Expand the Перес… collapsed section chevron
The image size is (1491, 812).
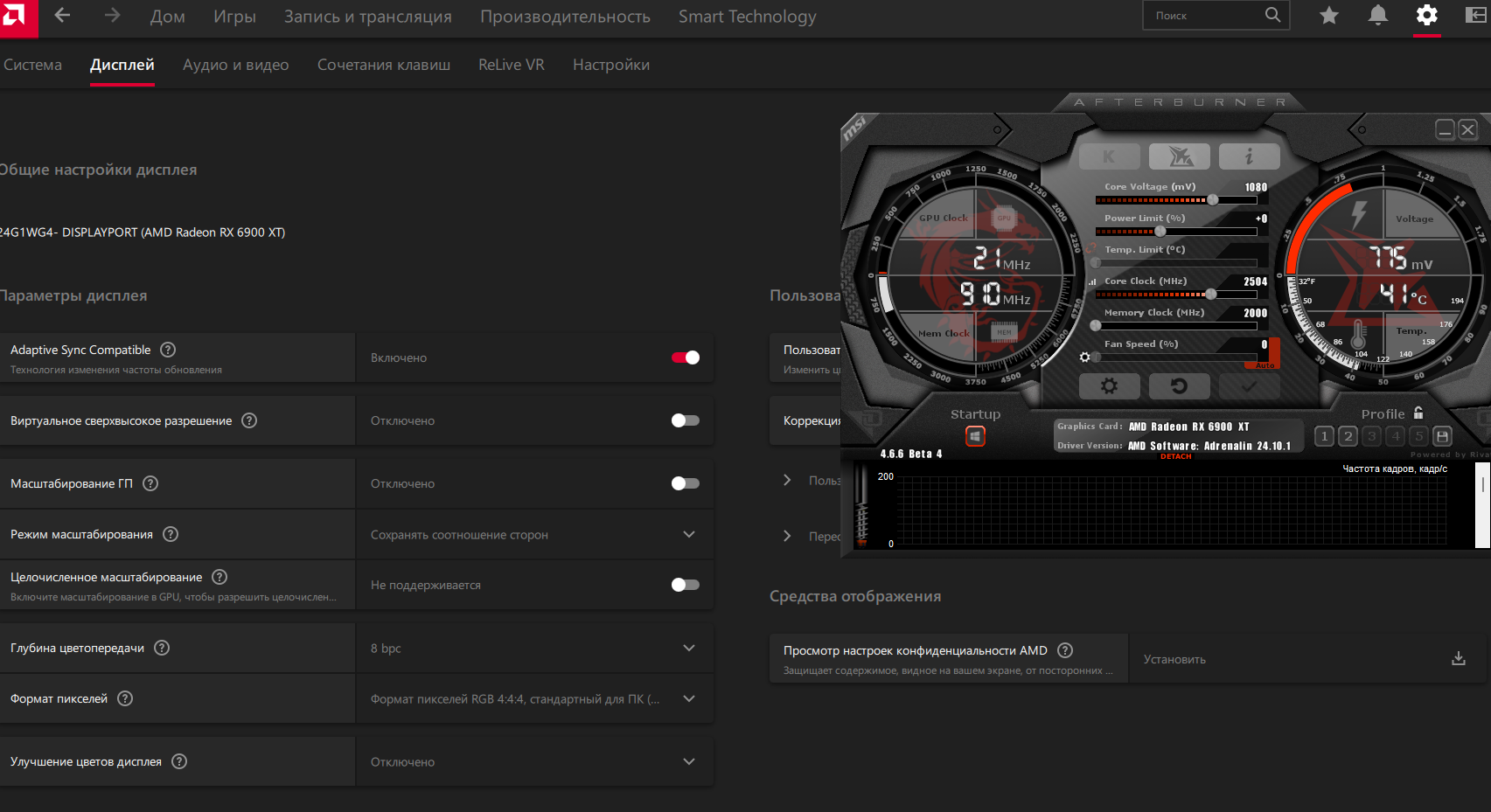(x=787, y=536)
